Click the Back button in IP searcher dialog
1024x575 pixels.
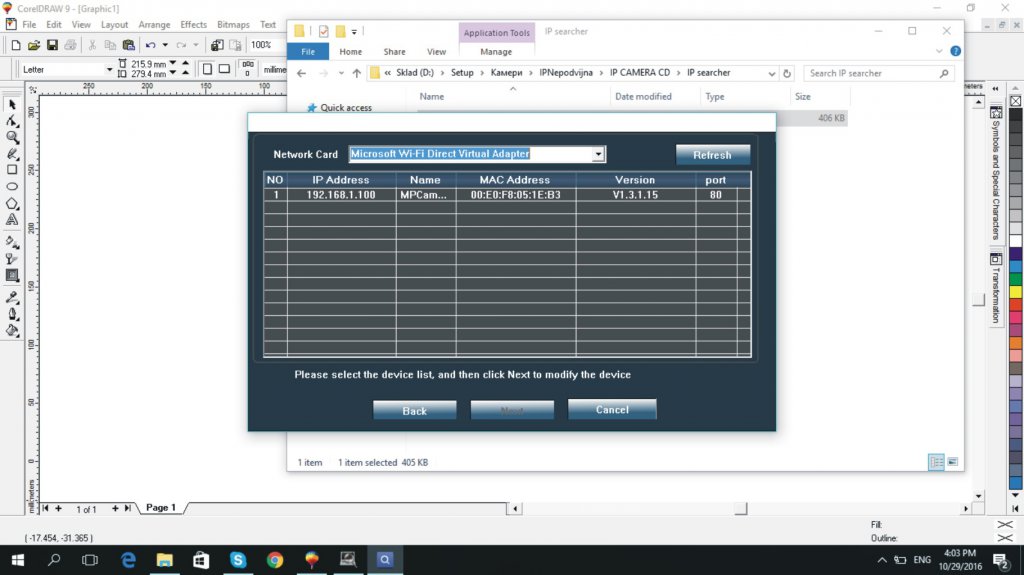pyautogui.click(x=415, y=410)
